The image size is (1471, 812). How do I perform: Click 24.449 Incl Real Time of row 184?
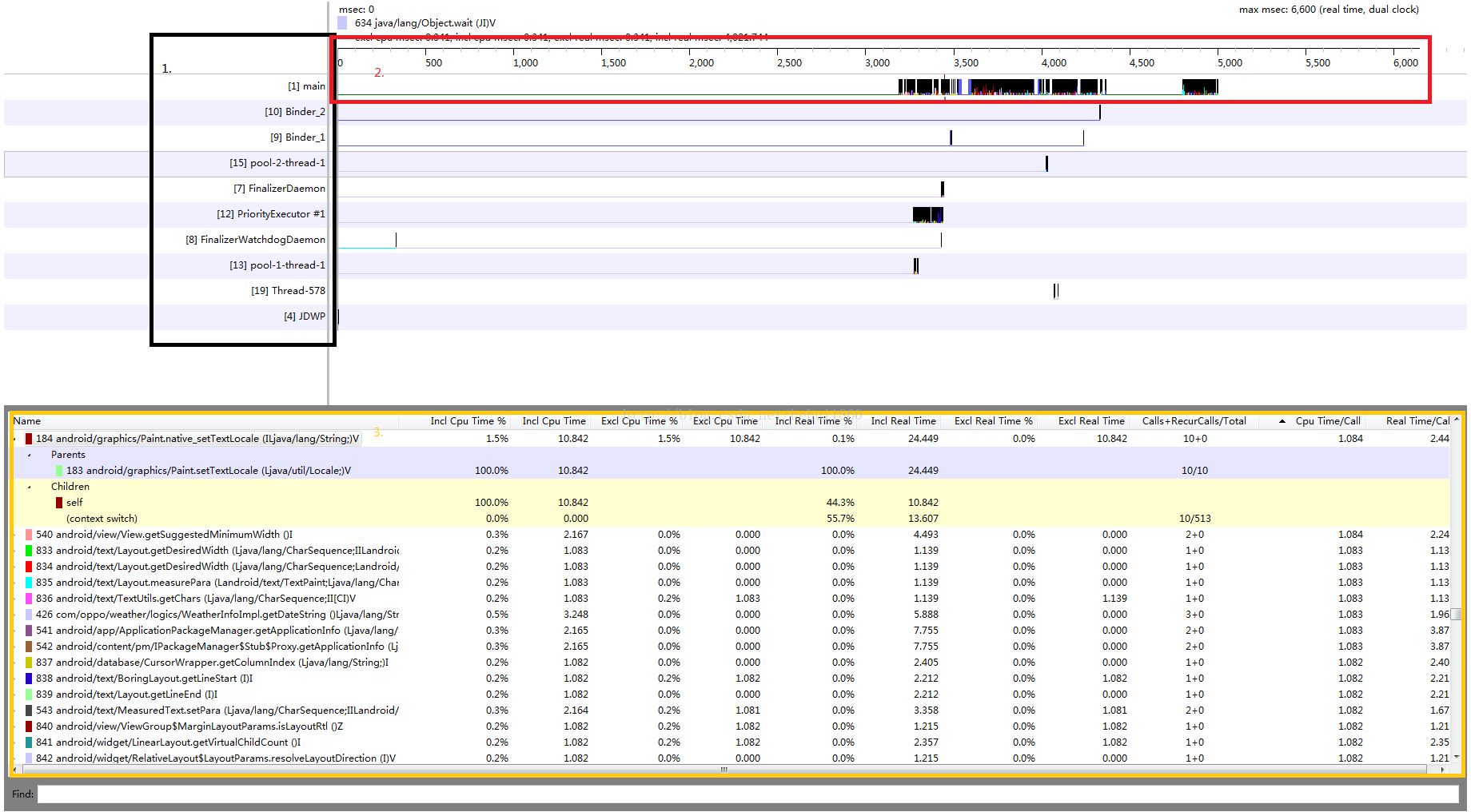pos(923,439)
